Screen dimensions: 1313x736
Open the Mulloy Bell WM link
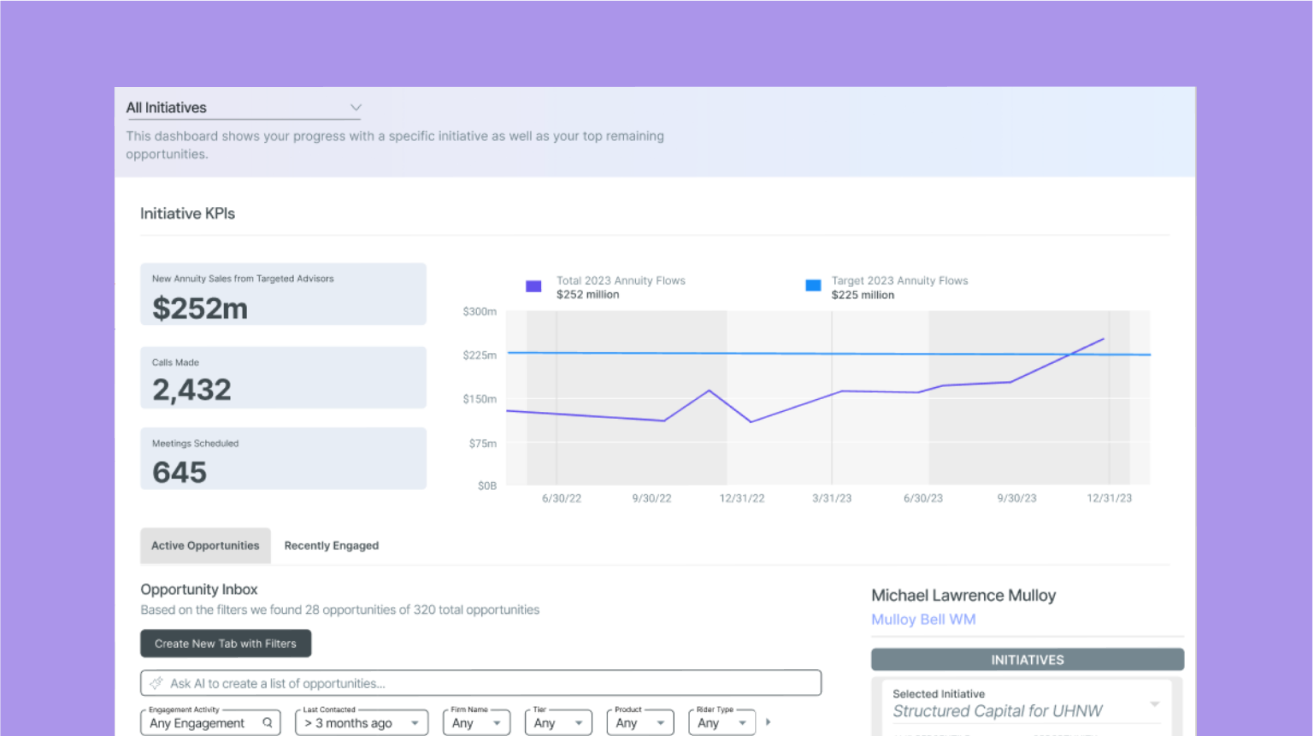click(923, 620)
